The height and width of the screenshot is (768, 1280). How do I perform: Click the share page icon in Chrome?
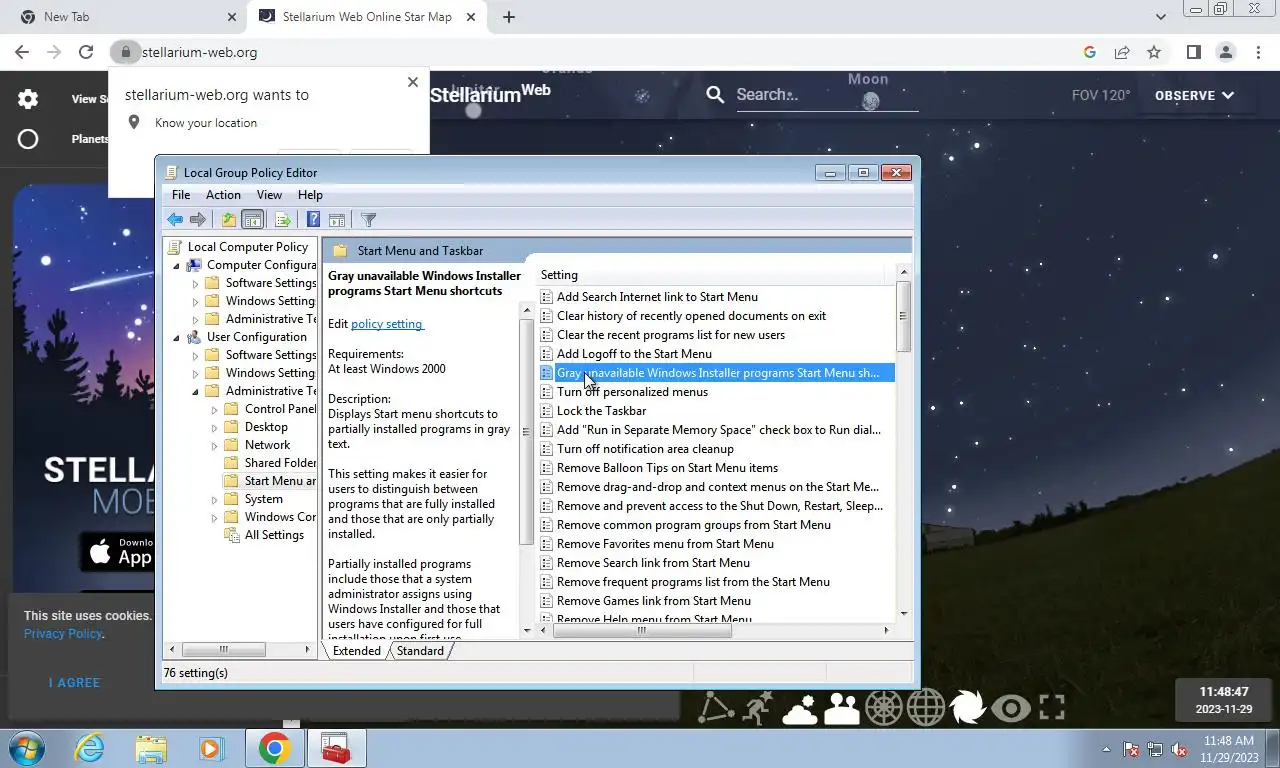point(1122,52)
